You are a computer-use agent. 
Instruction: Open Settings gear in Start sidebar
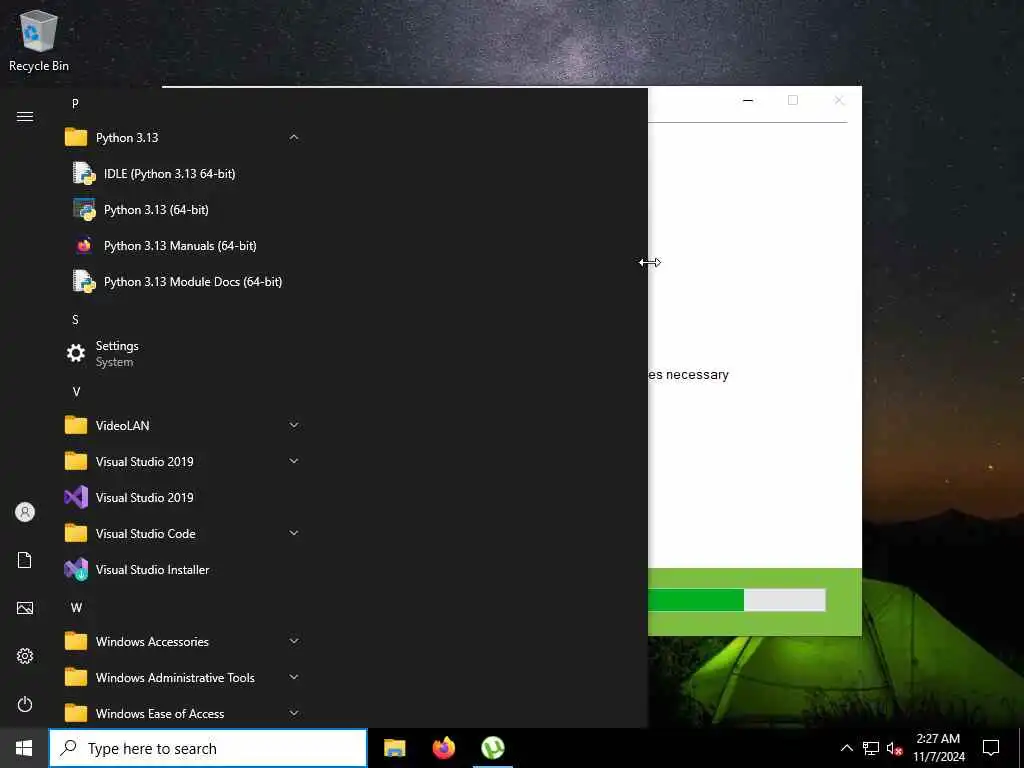(25, 656)
